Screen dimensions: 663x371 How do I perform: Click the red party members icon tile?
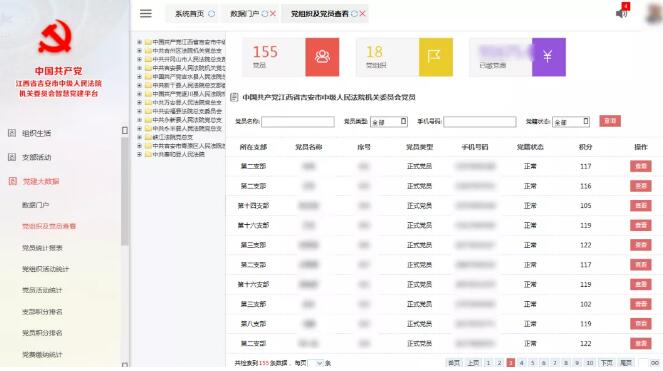coord(322,57)
